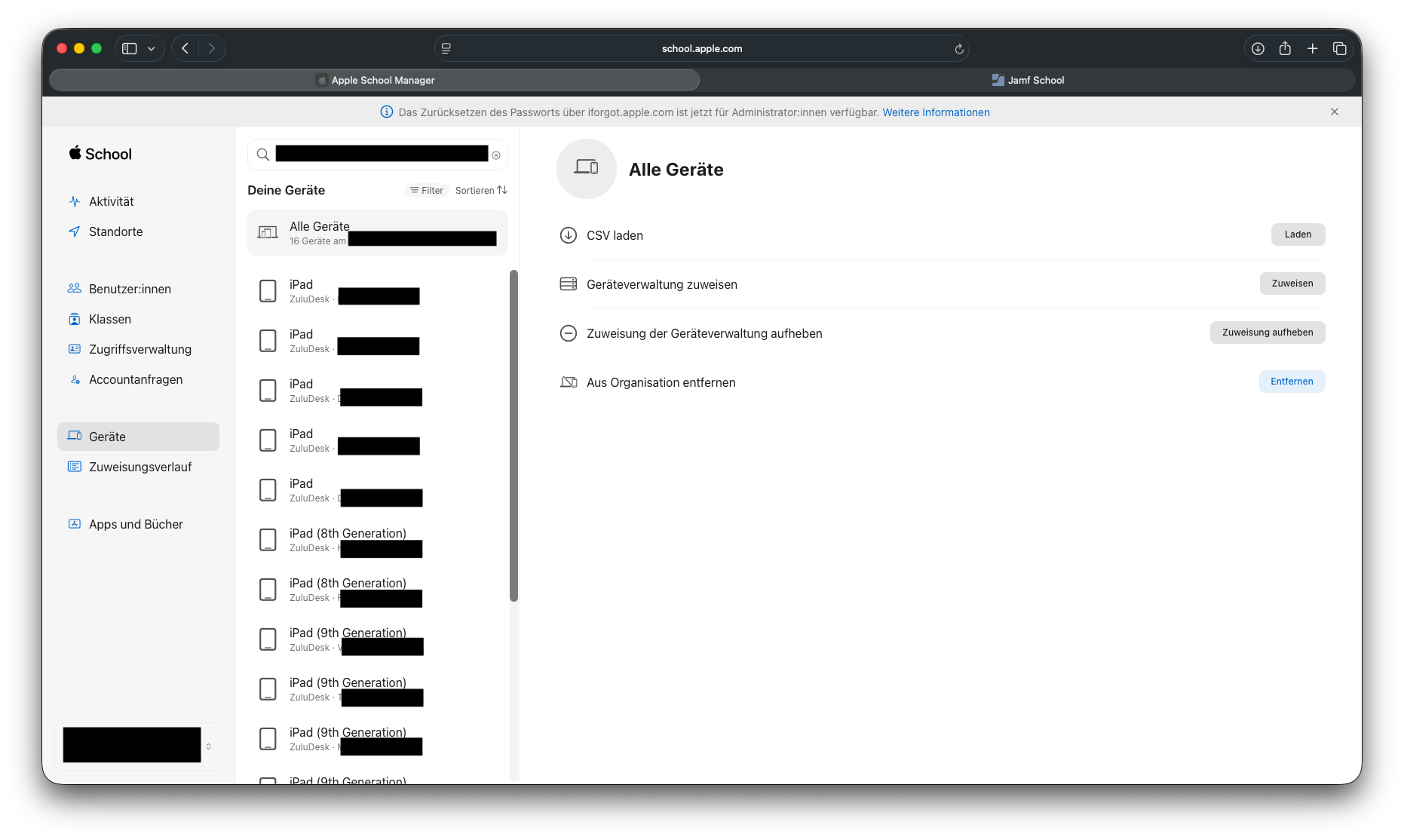Click the Laden button for CSV
The image size is (1404, 840).
click(x=1297, y=235)
